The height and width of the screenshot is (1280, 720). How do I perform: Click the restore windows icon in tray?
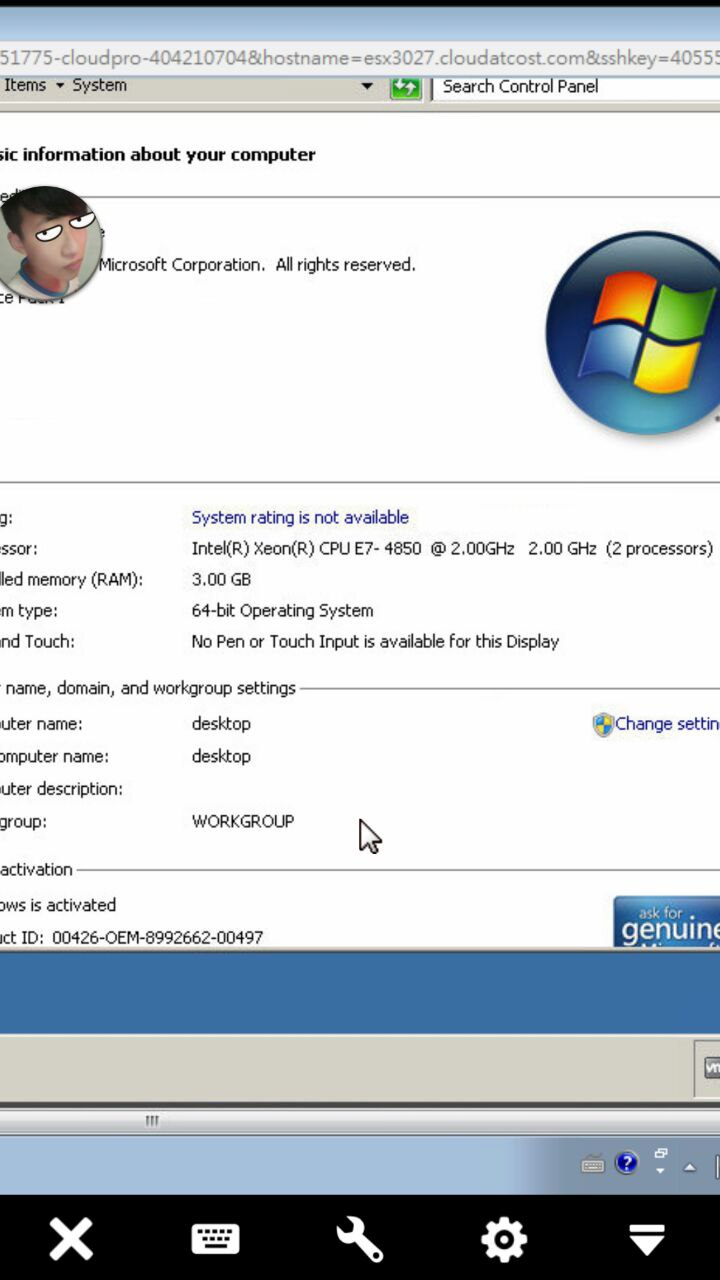(660, 1154)
